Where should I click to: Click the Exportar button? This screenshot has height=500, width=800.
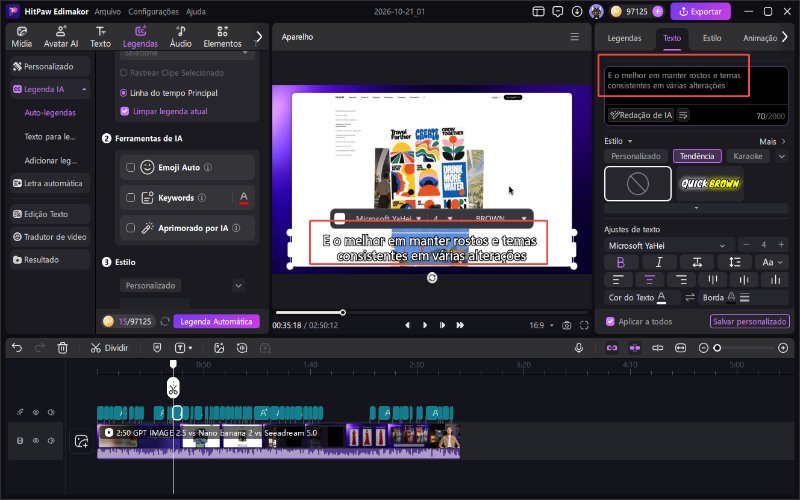[700, 11]
